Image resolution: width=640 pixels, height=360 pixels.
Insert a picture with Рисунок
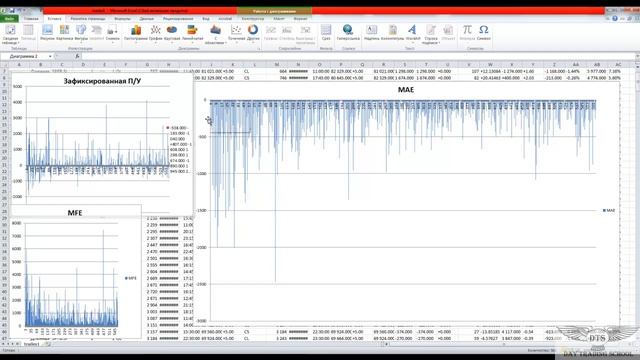47,33
